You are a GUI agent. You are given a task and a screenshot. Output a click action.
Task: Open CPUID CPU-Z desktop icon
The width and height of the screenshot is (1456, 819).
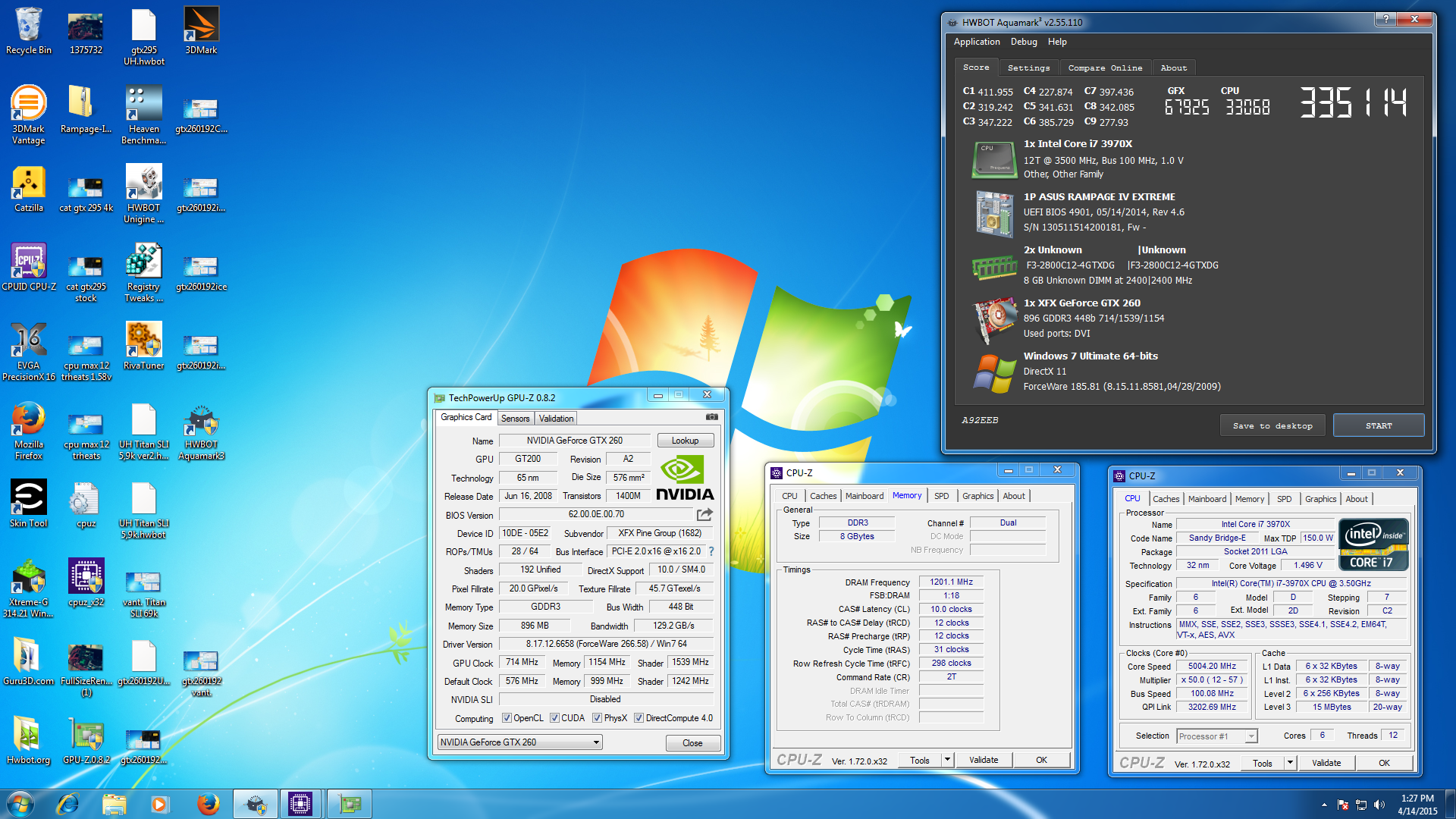[29, 268]
